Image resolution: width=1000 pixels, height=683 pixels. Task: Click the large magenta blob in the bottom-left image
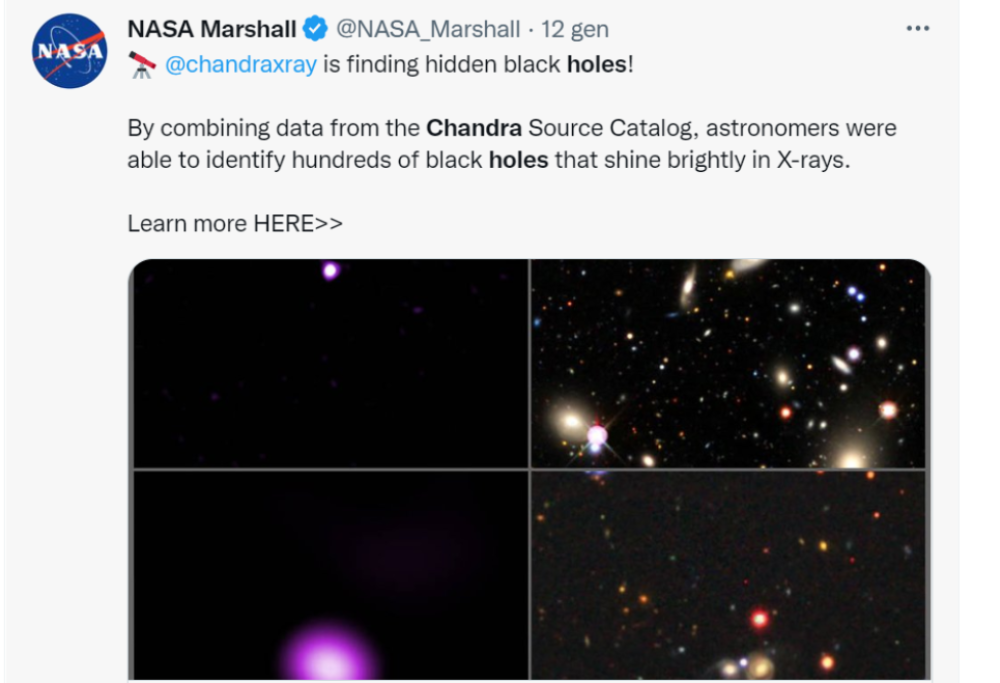(329, 655)
